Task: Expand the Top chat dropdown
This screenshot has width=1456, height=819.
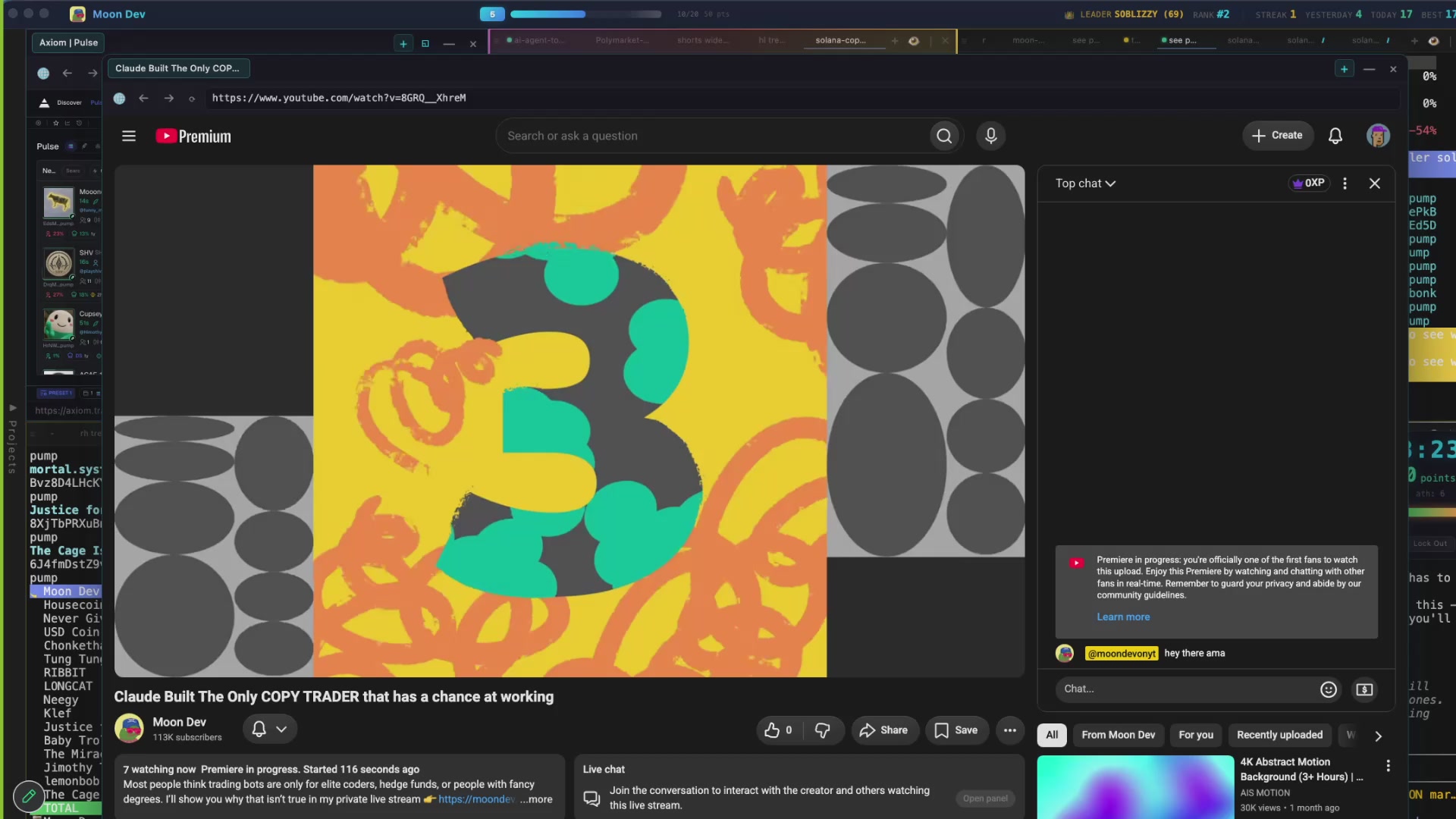Action: click(1085, 184)
